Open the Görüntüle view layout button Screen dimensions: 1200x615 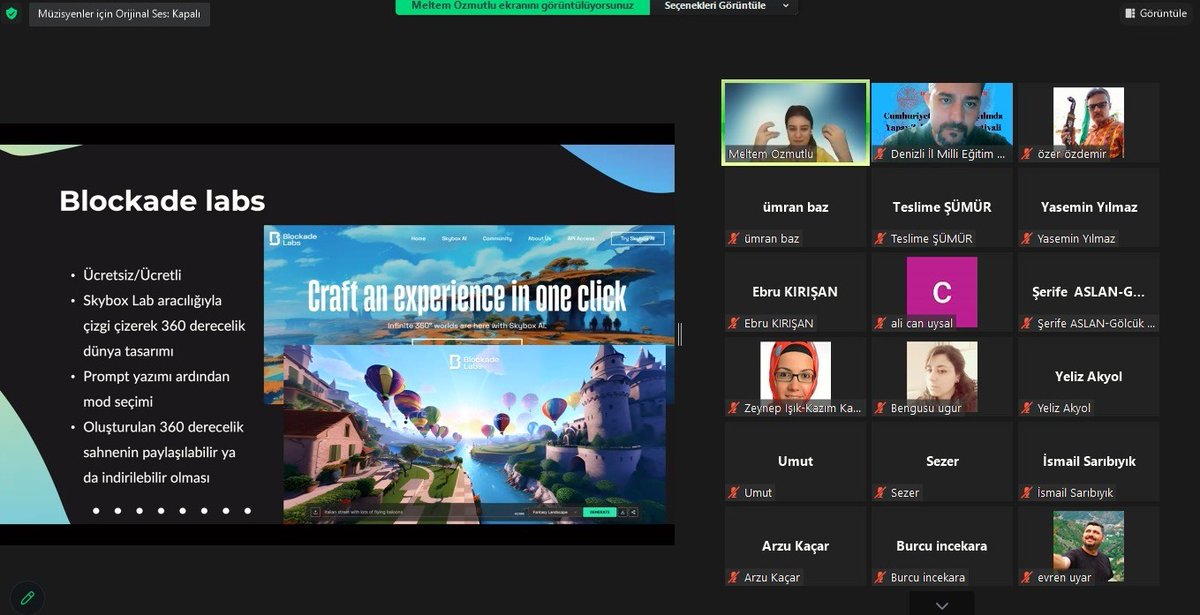click(x=1156, y=13)
